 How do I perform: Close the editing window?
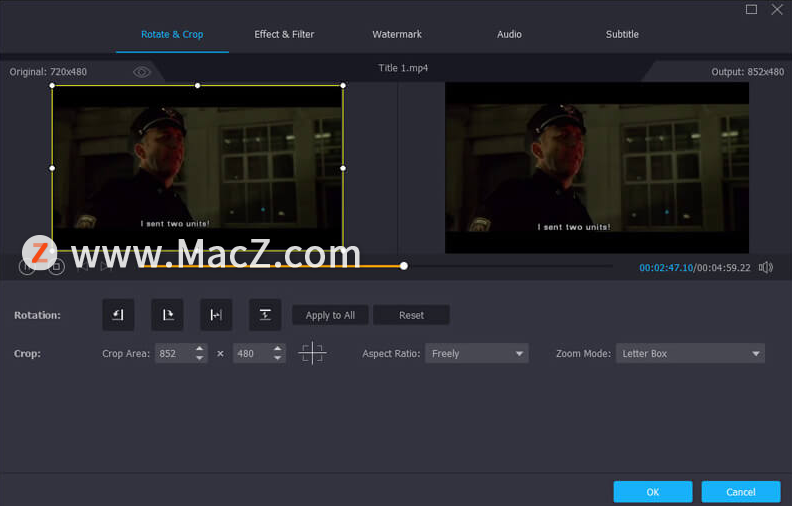tap(777, 9)
